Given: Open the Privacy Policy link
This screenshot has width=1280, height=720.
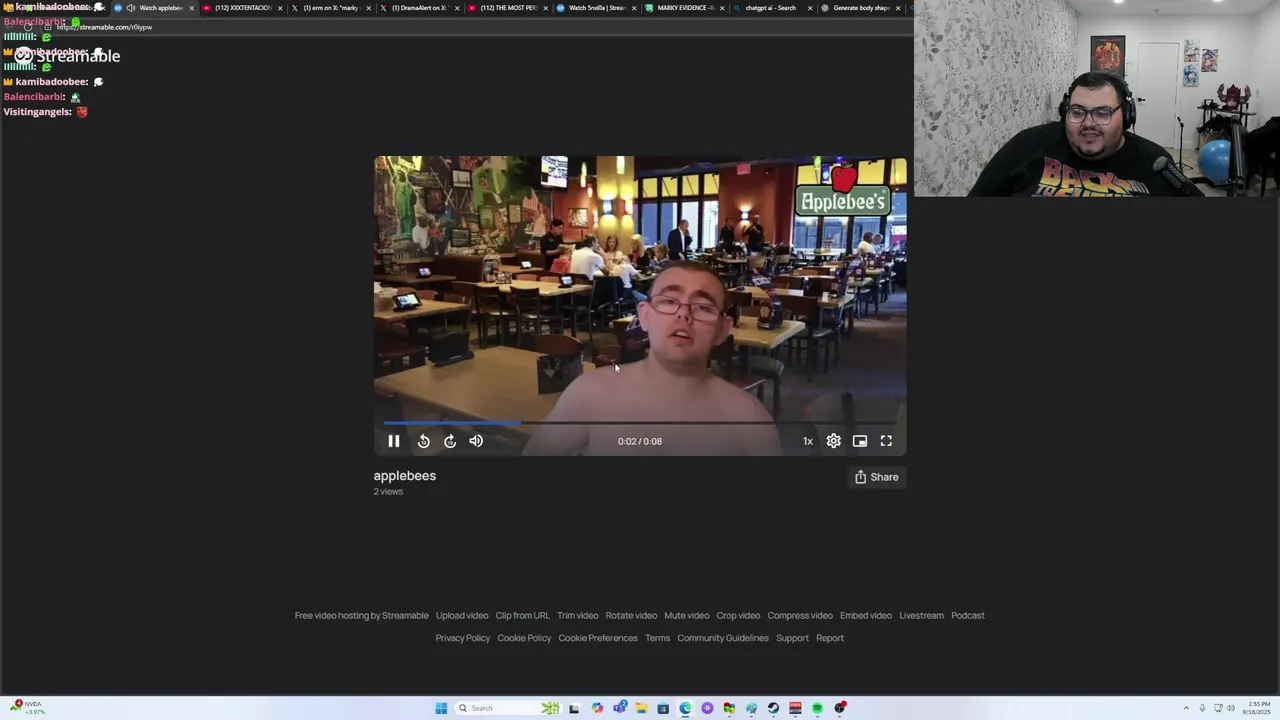Looking at the screenshot, I should tap(463, 638).
